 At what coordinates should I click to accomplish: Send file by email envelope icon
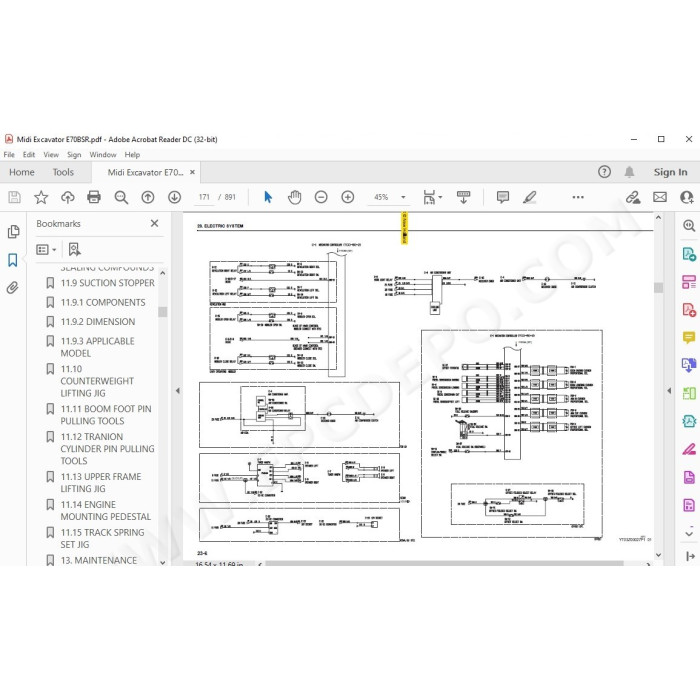click(660, 197)
